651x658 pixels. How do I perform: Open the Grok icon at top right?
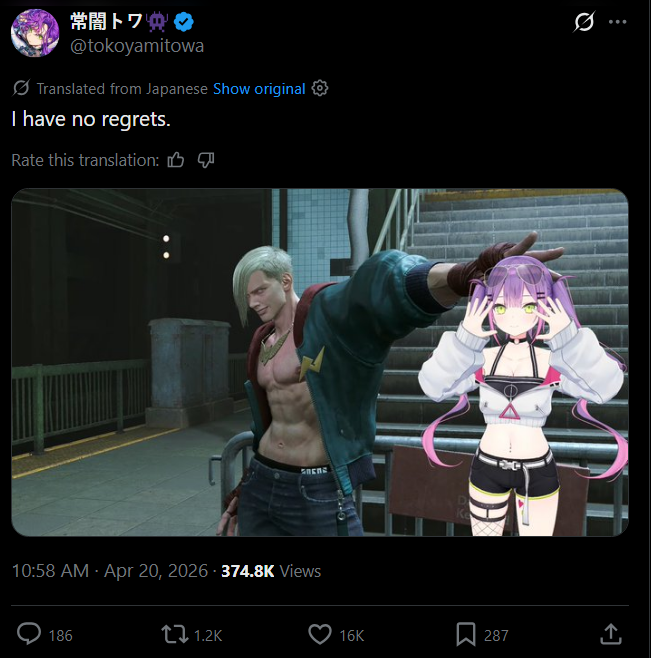point(584,21)
